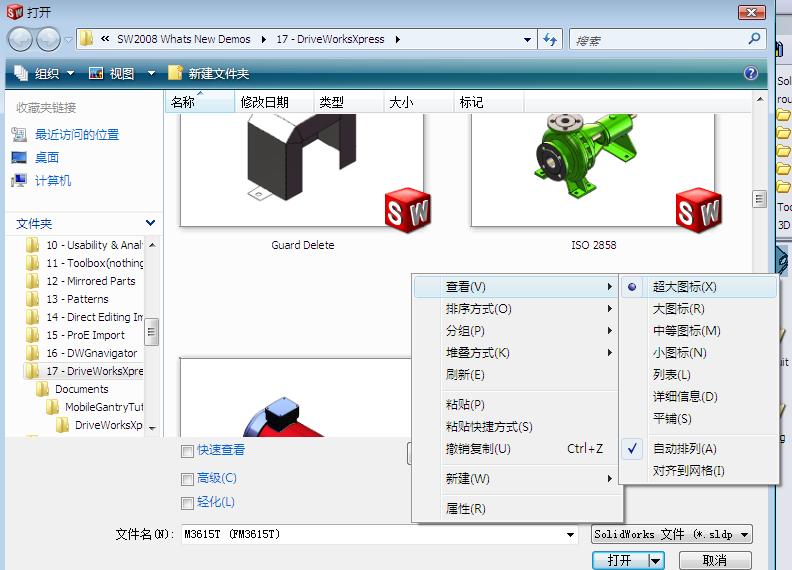Collapse the 文件夹 folders section chevron
The width and height of the screenshot is (792, 570).
[150, 223]
